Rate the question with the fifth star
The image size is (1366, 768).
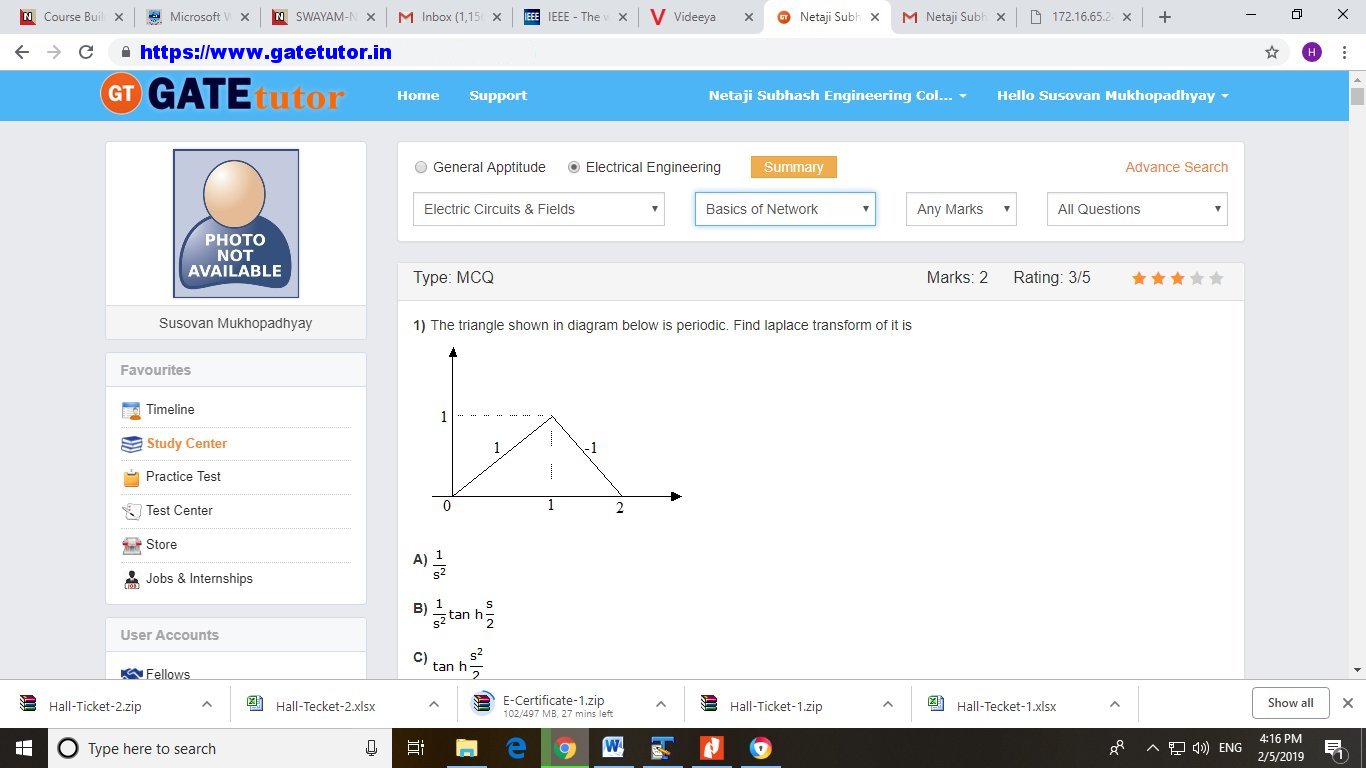tap(1216, 278)
